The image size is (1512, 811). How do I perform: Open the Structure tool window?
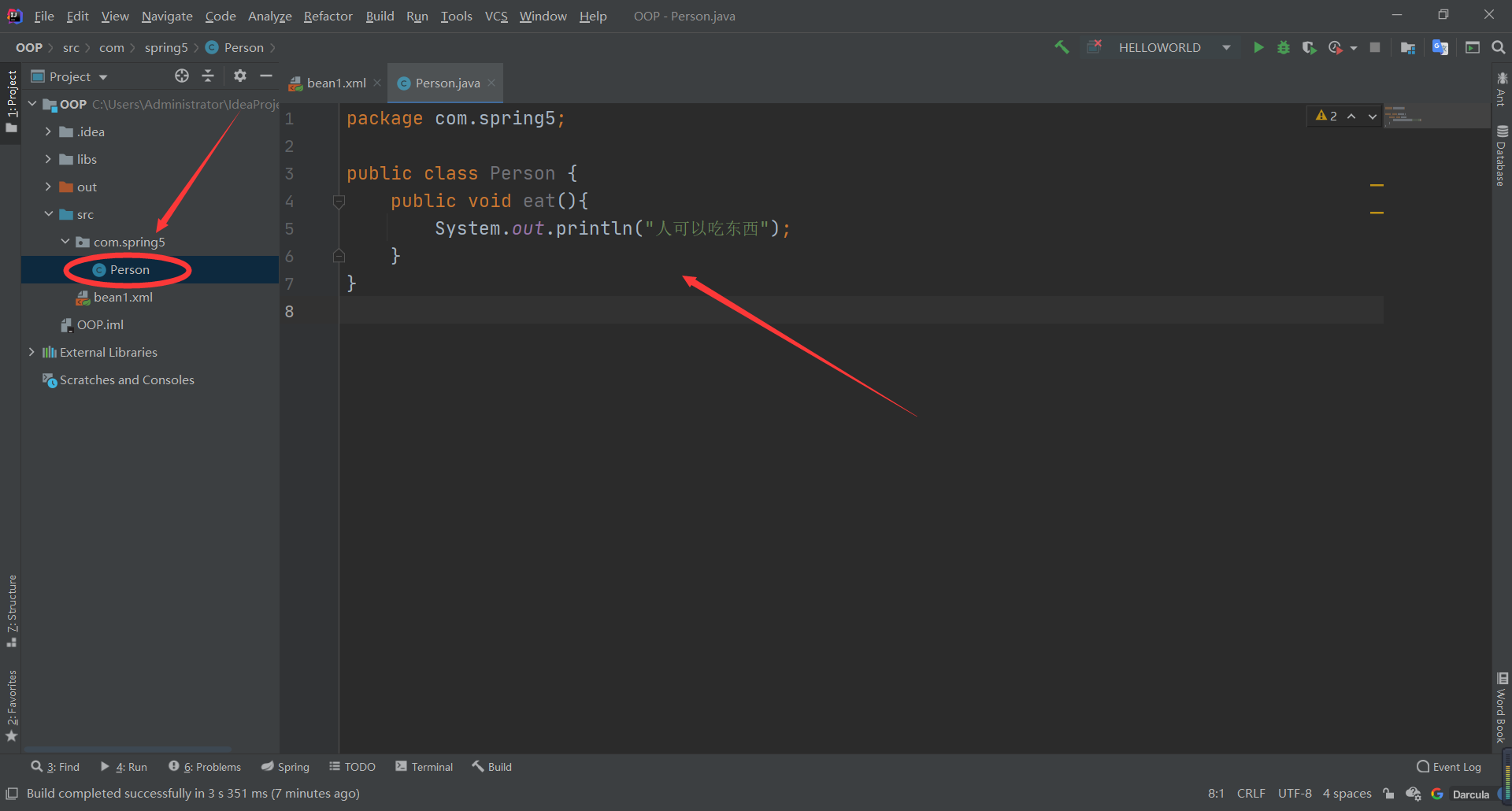[11, 611]
